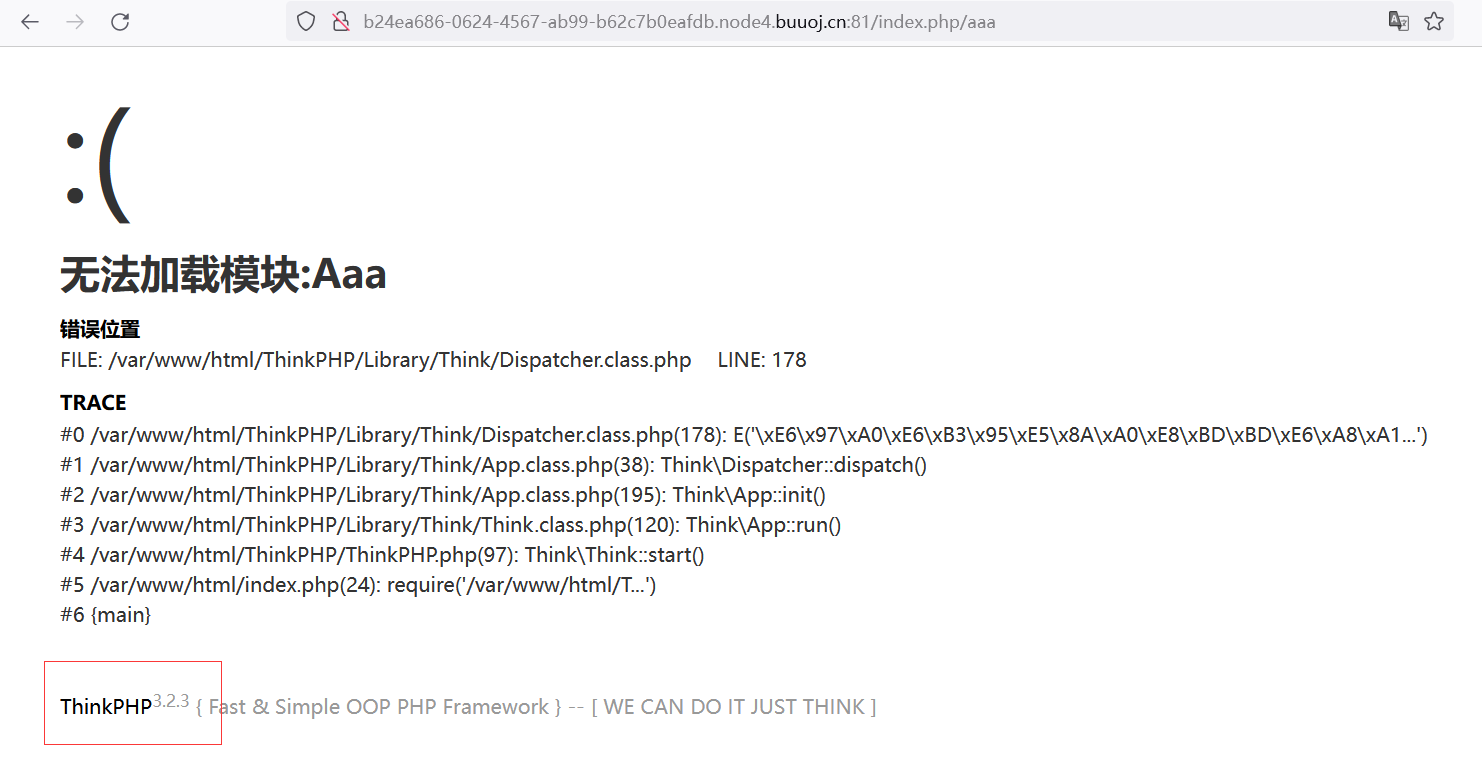Screen dimensions: 1482x759
Task: Click the Fast & Simple OOP PHP Framework tagline
Action: (379, 707)
